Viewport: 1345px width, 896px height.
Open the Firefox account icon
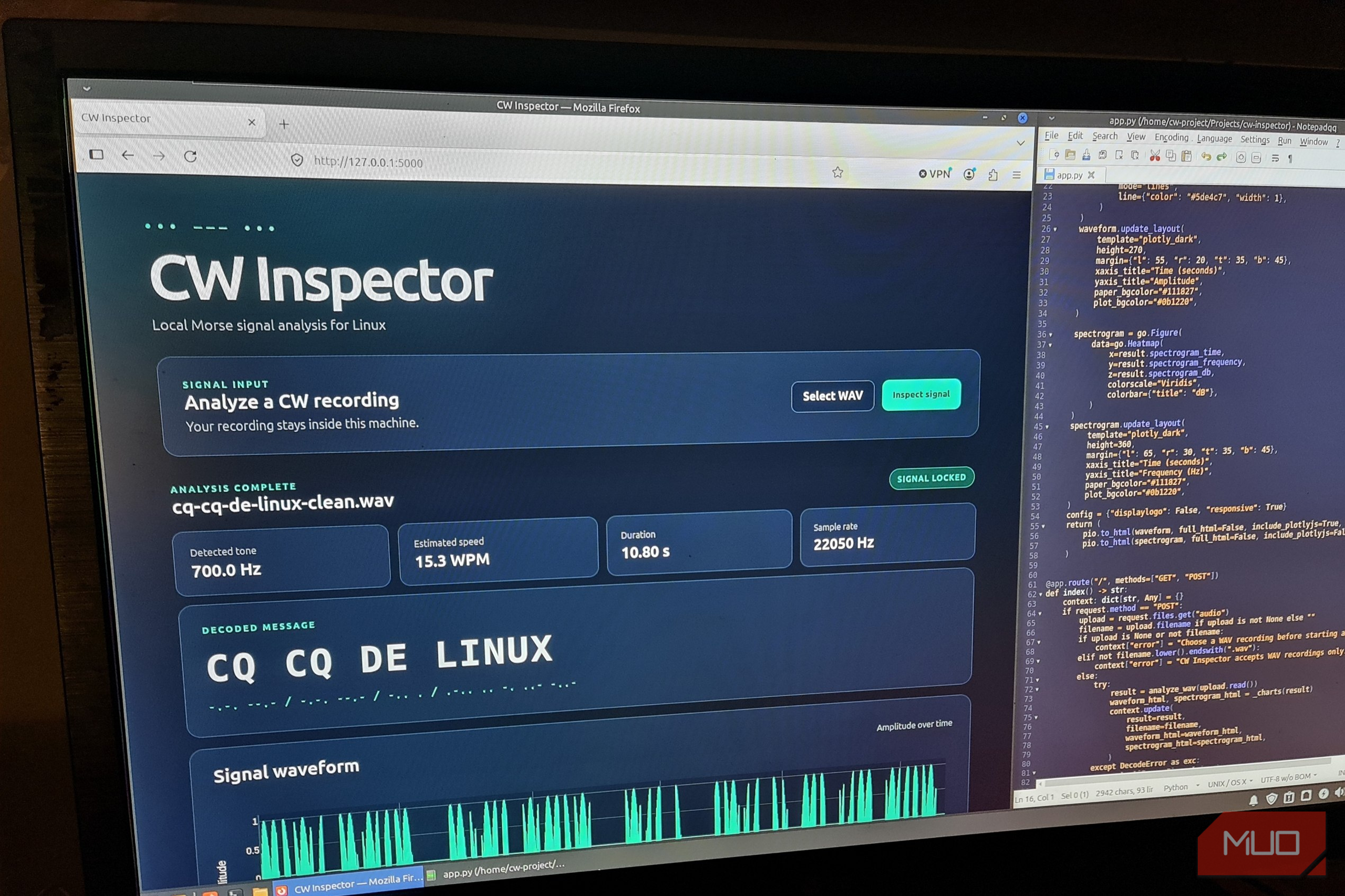(969, 174)
